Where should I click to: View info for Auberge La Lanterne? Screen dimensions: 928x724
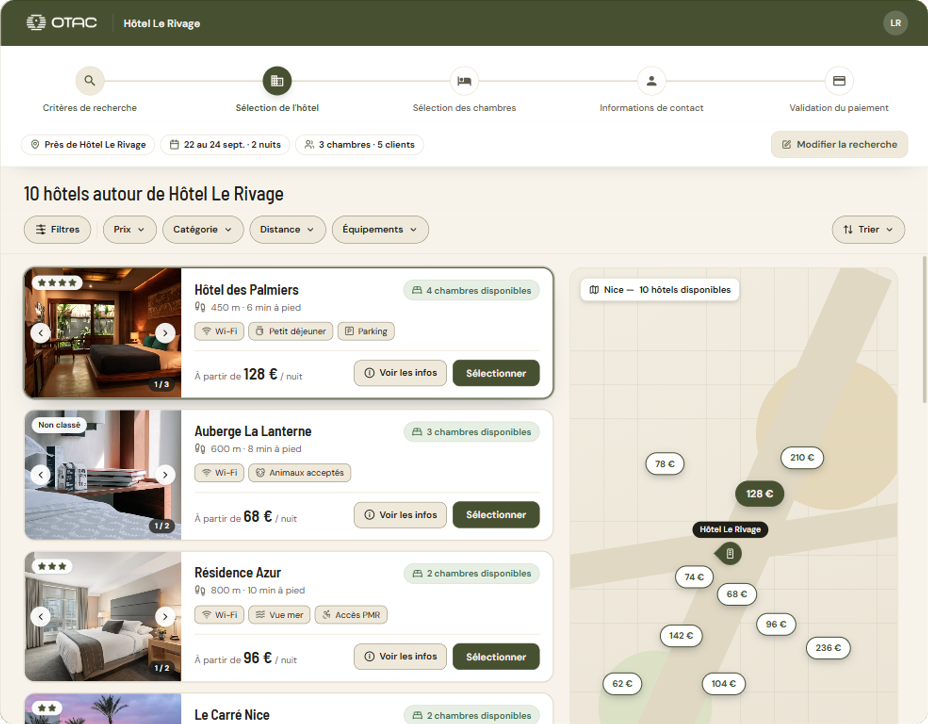tap(400, 515)
